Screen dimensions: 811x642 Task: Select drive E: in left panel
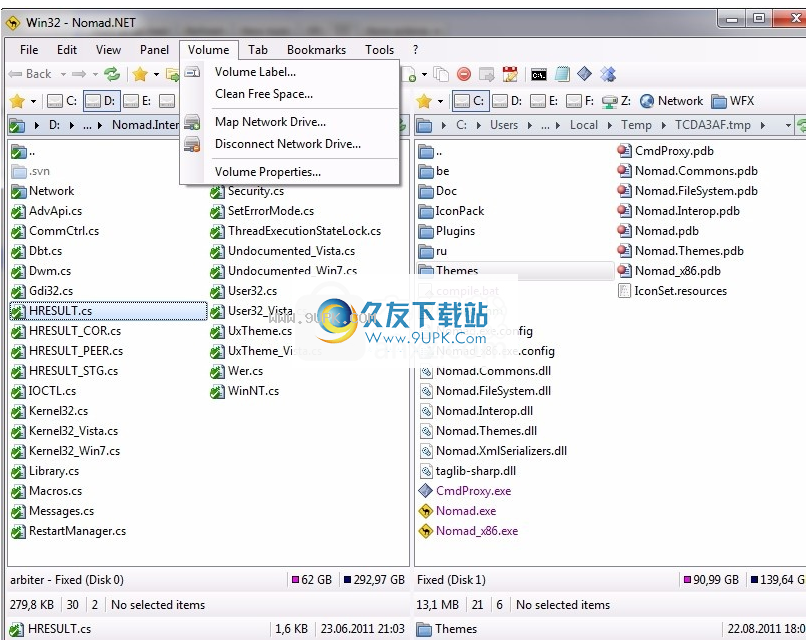point(138,101)
